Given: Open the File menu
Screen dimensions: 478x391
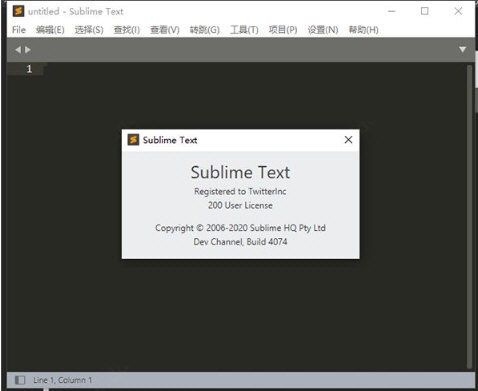Looking at the screenshot, I should (x=19, y=30).
